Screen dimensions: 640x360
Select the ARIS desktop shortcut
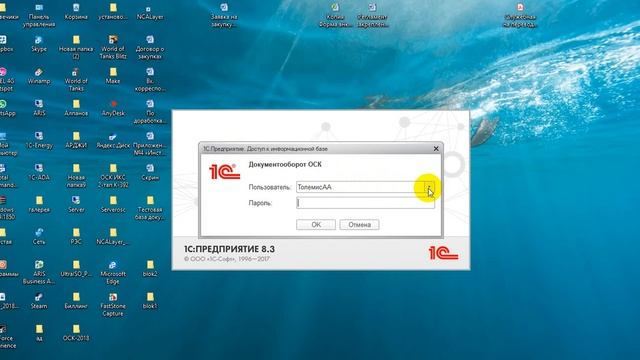pos(39,109)
